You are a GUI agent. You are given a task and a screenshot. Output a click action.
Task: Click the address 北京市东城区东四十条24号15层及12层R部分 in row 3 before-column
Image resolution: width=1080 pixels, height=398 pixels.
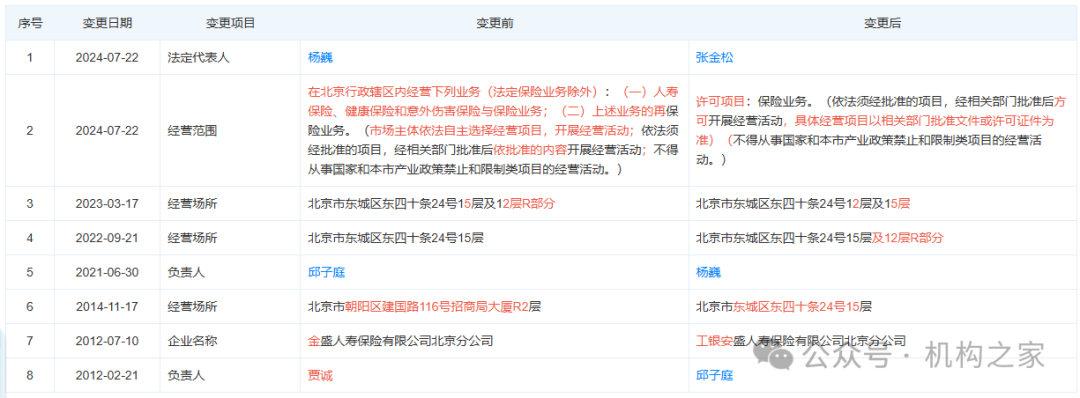click(x=432, y=203)
